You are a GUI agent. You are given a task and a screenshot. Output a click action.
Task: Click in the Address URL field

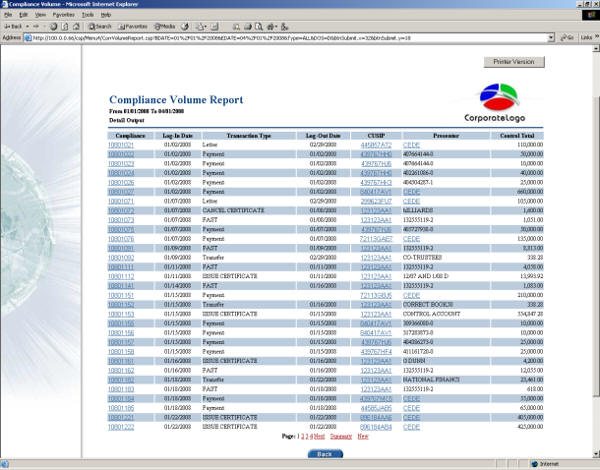point(287,38)
